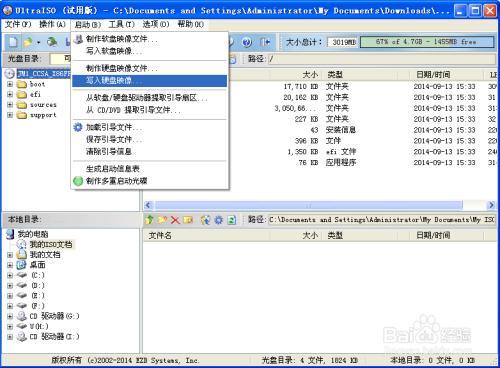Image resolution: width=500 pixels, height=368 pixels.
Task: Open the 操作(A) menu
Action: tap(52, 24)
